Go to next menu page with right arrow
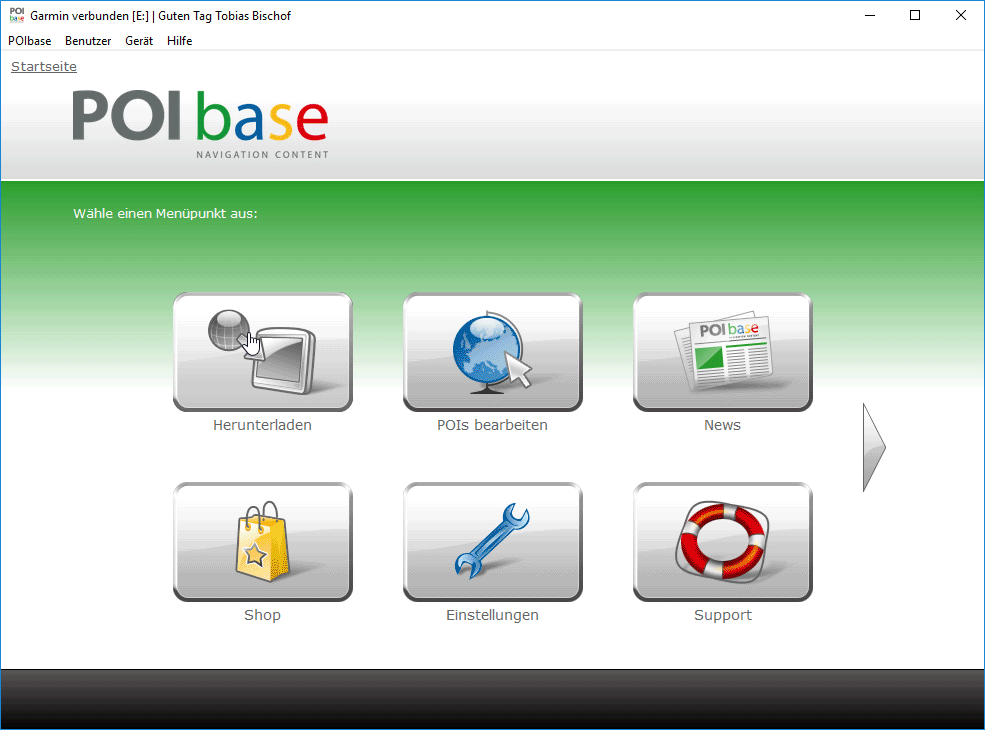 point(874,447)
